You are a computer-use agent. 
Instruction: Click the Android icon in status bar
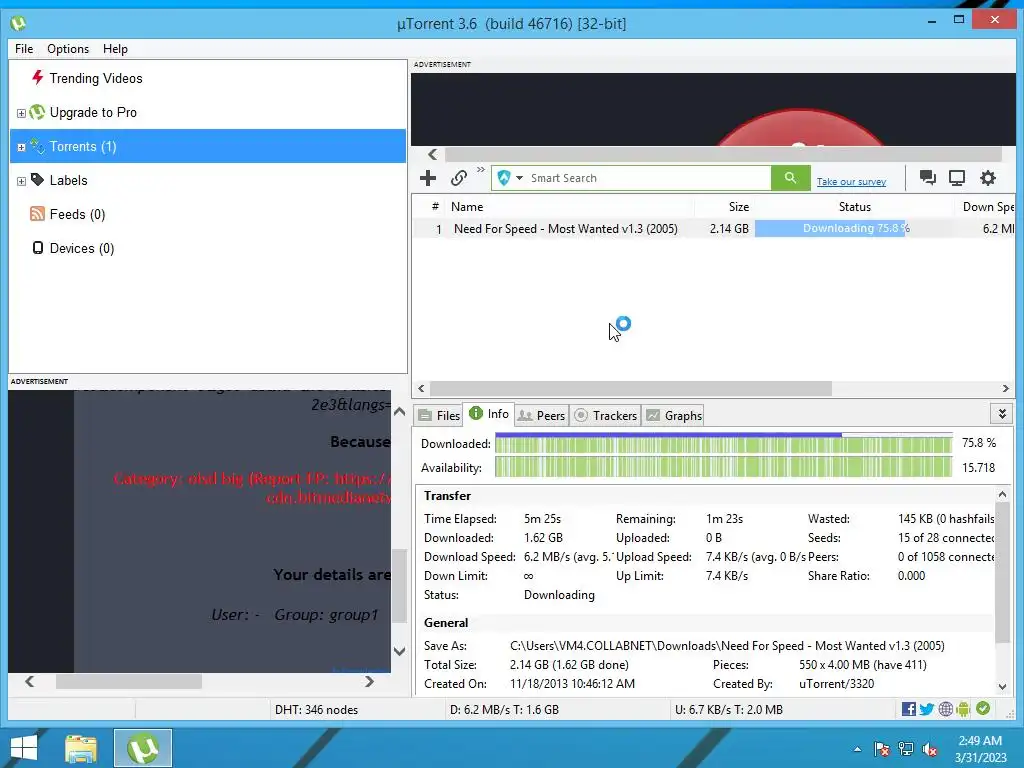coord(963,709)
